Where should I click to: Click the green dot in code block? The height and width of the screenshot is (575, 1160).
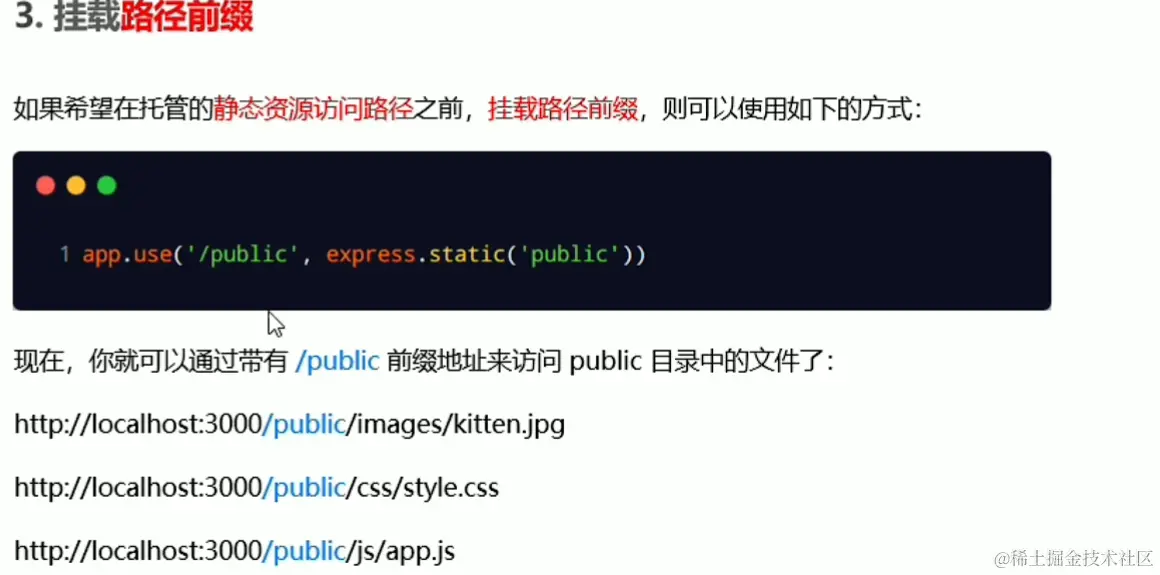pos(107,186)
